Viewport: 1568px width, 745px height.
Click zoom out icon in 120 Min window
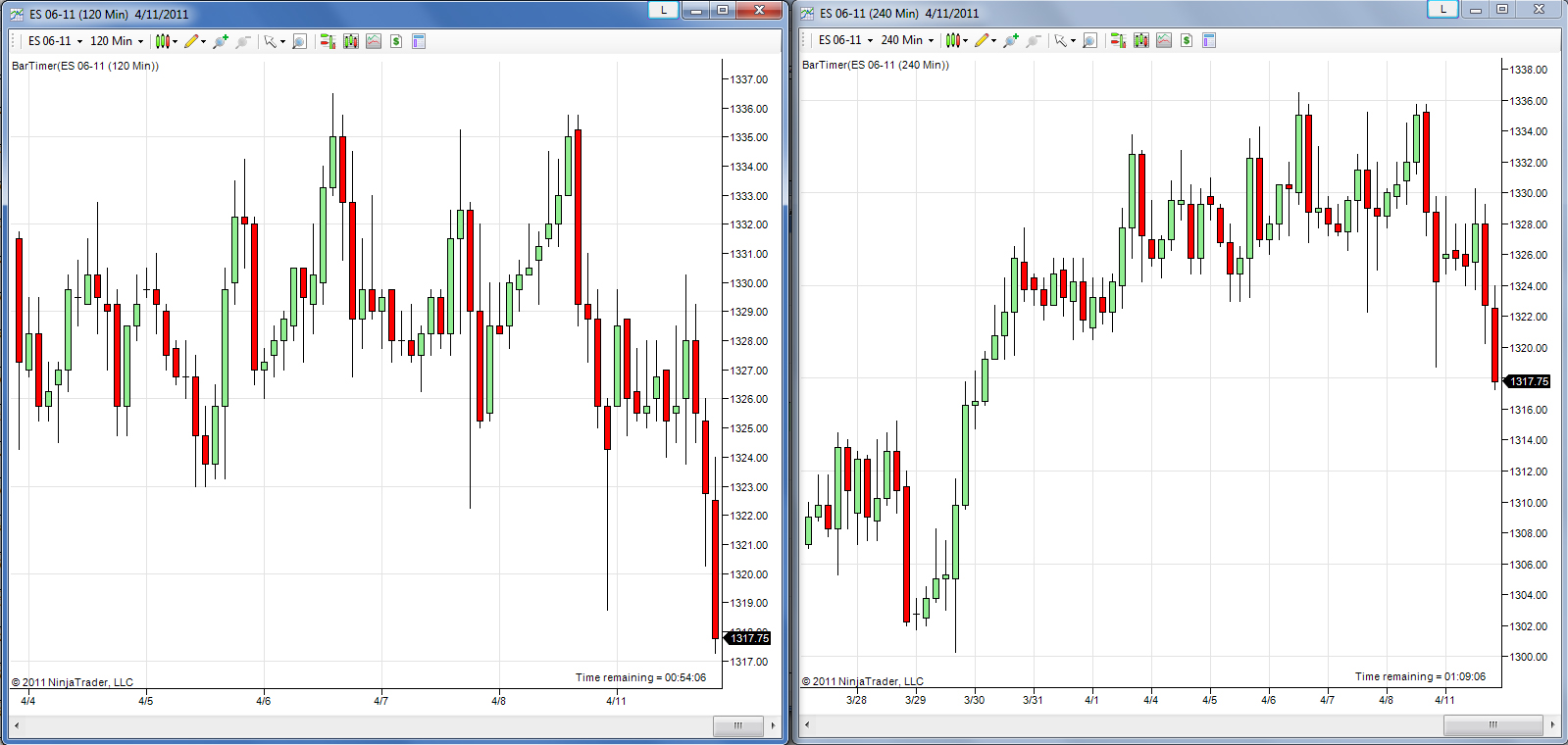pos(243,41)
